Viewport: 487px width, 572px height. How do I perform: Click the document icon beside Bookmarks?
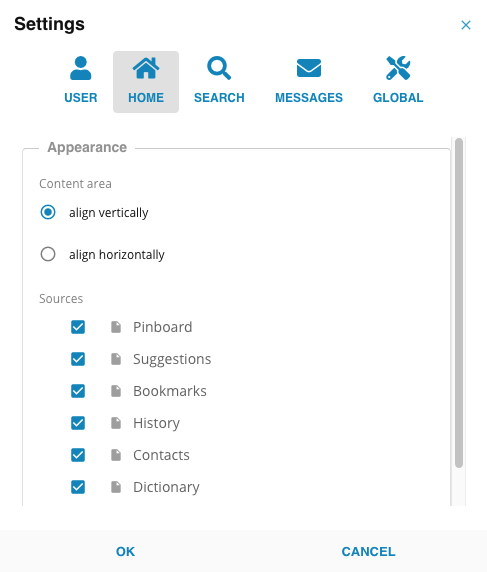point(116,391)
